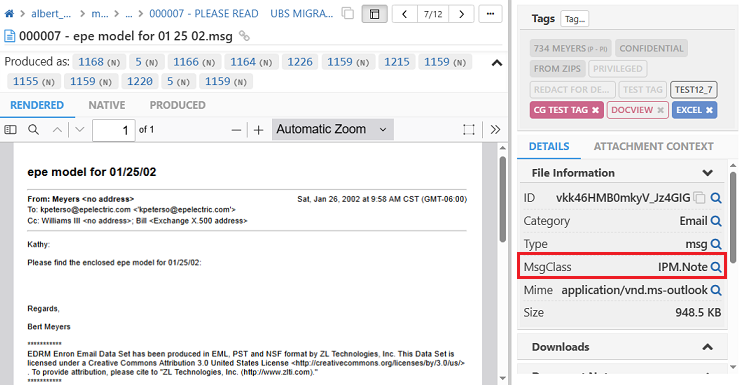This screenshot has width=744, height=385.
Task: Search by Mime type magnifier
Action: (x=716, y=290)
